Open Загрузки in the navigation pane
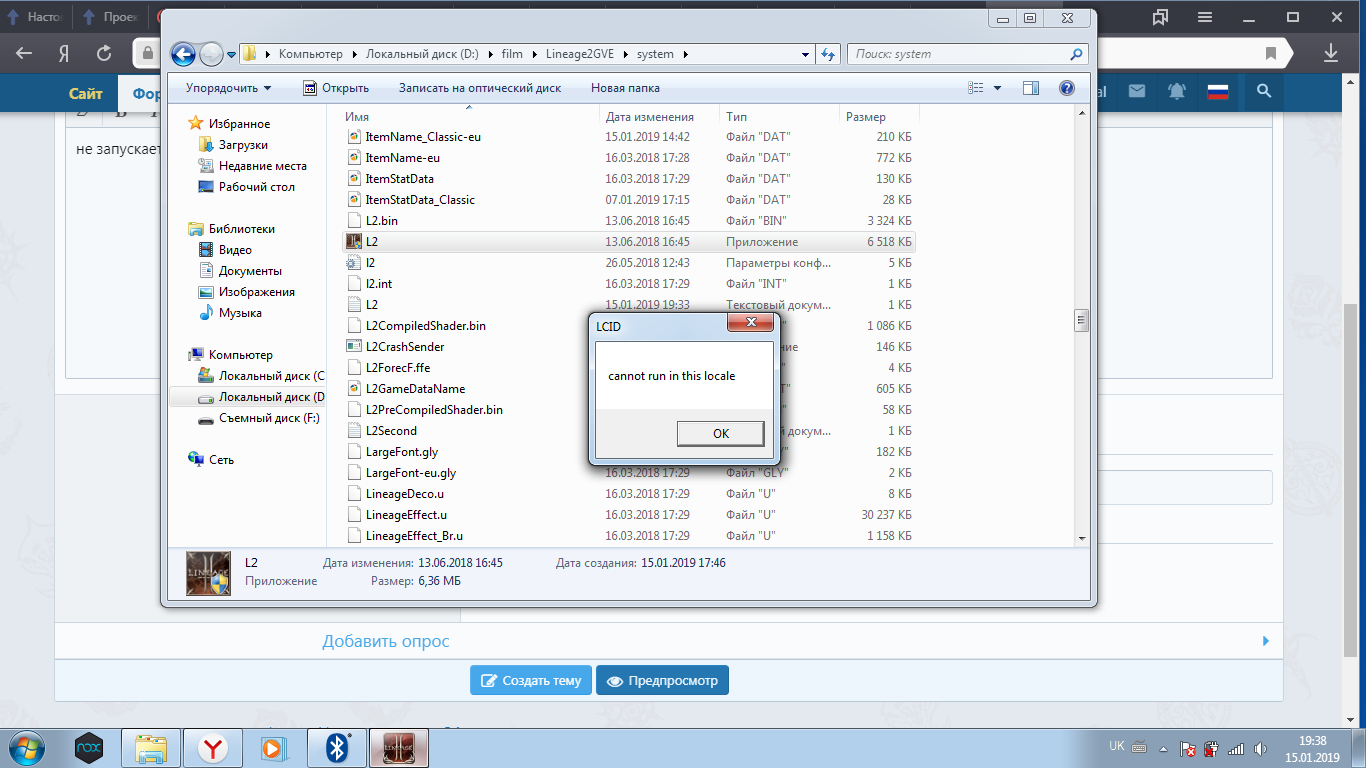 tap(243, 145)
